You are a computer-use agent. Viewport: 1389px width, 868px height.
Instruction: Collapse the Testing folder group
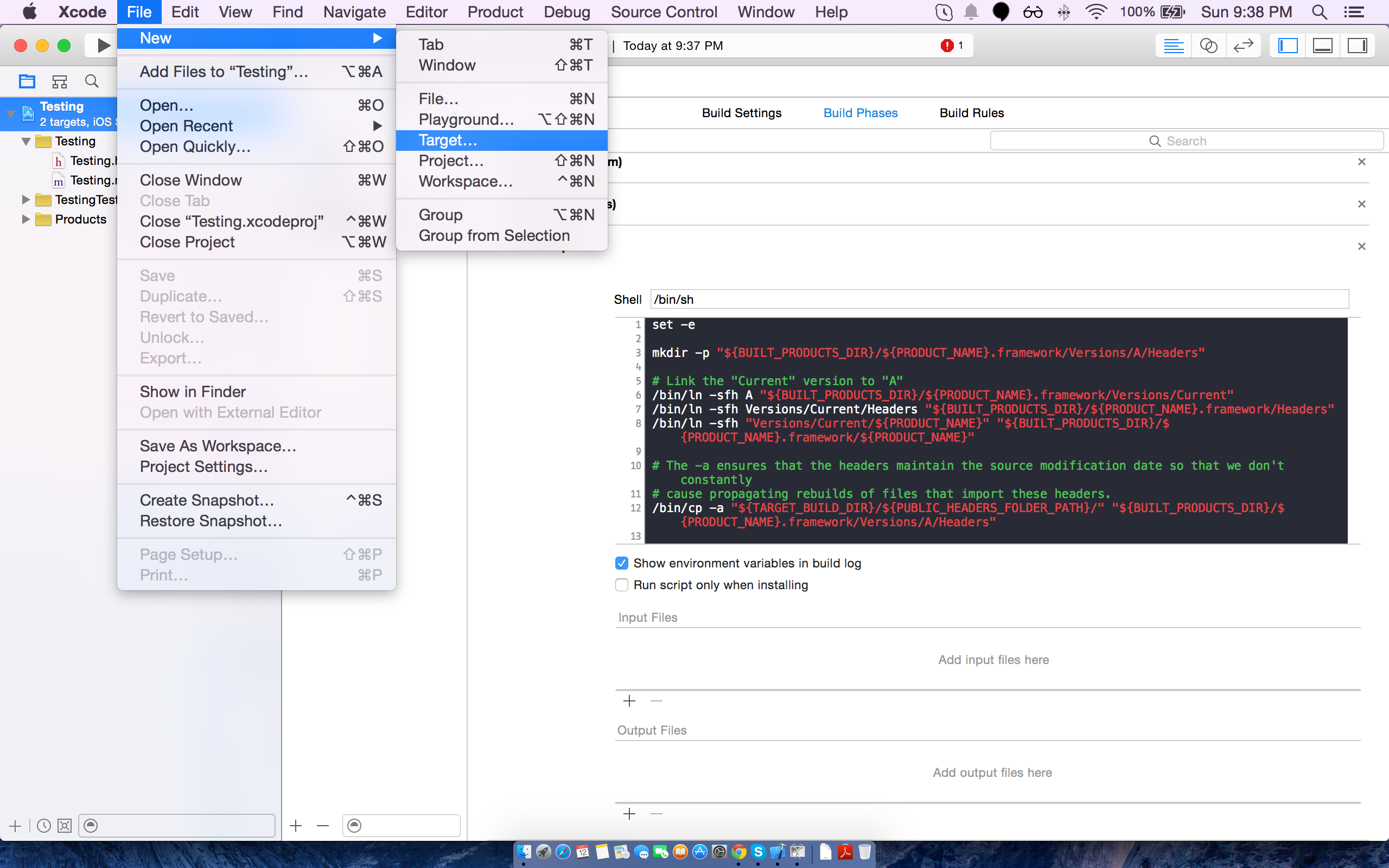[x=26, y=141]
